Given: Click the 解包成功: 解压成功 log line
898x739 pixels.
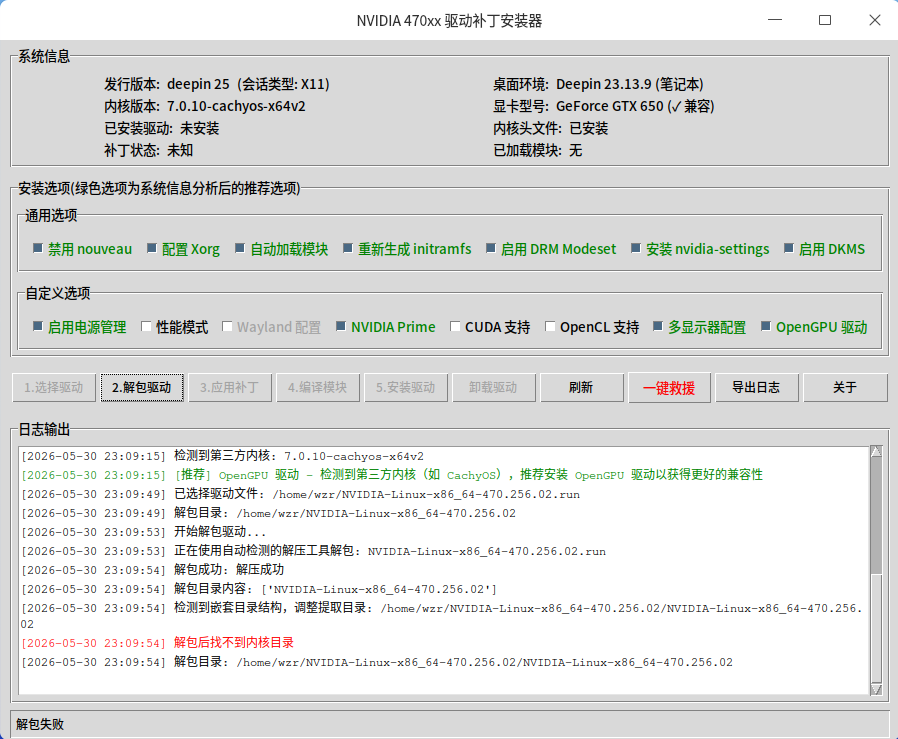Looking at the screenshot, I should click(x=152, y=570).
